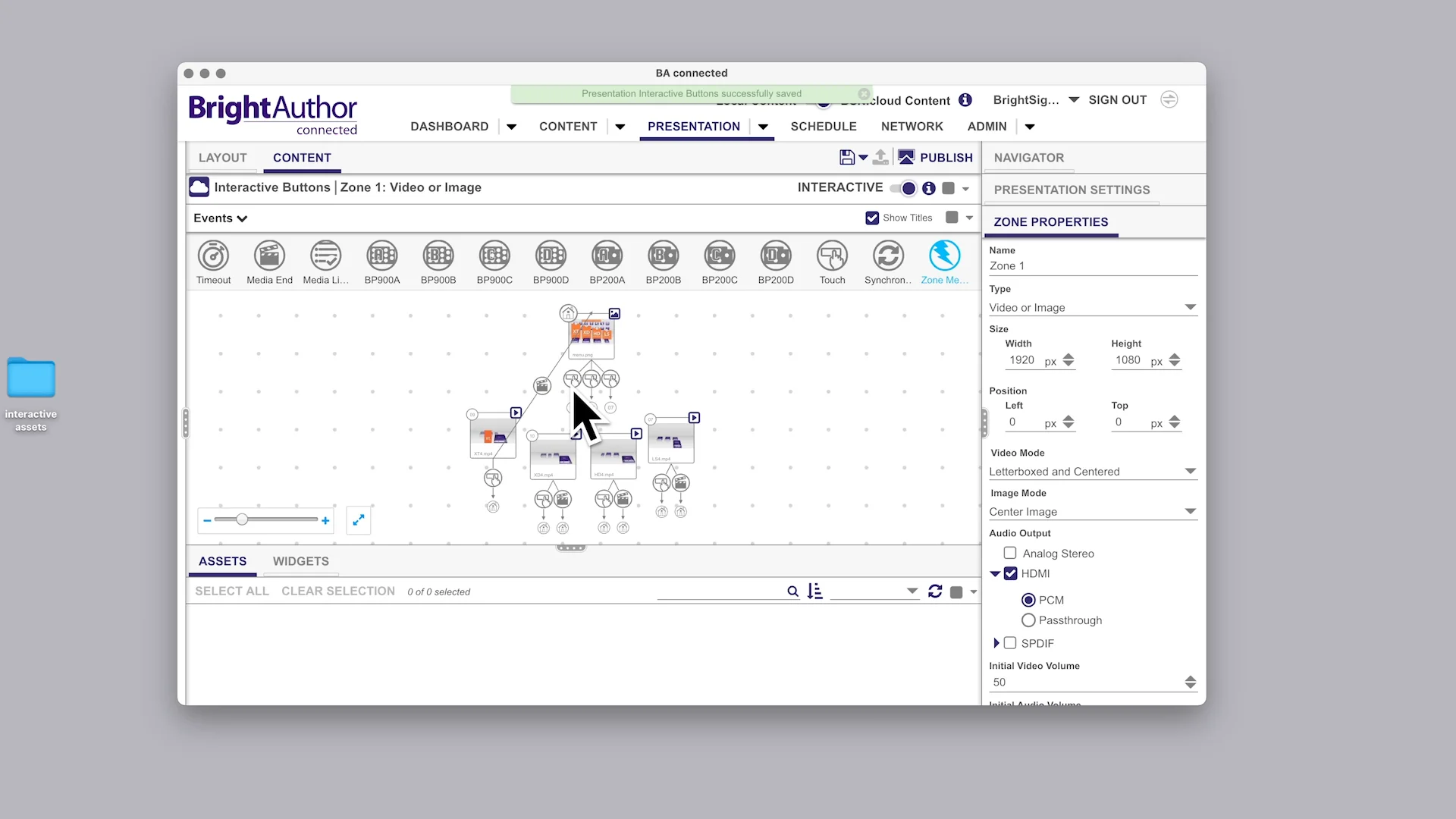The height and width of the screenshot is (819, 1456).
Task: Click SIGN OUT
Action: pos(1118,100)
